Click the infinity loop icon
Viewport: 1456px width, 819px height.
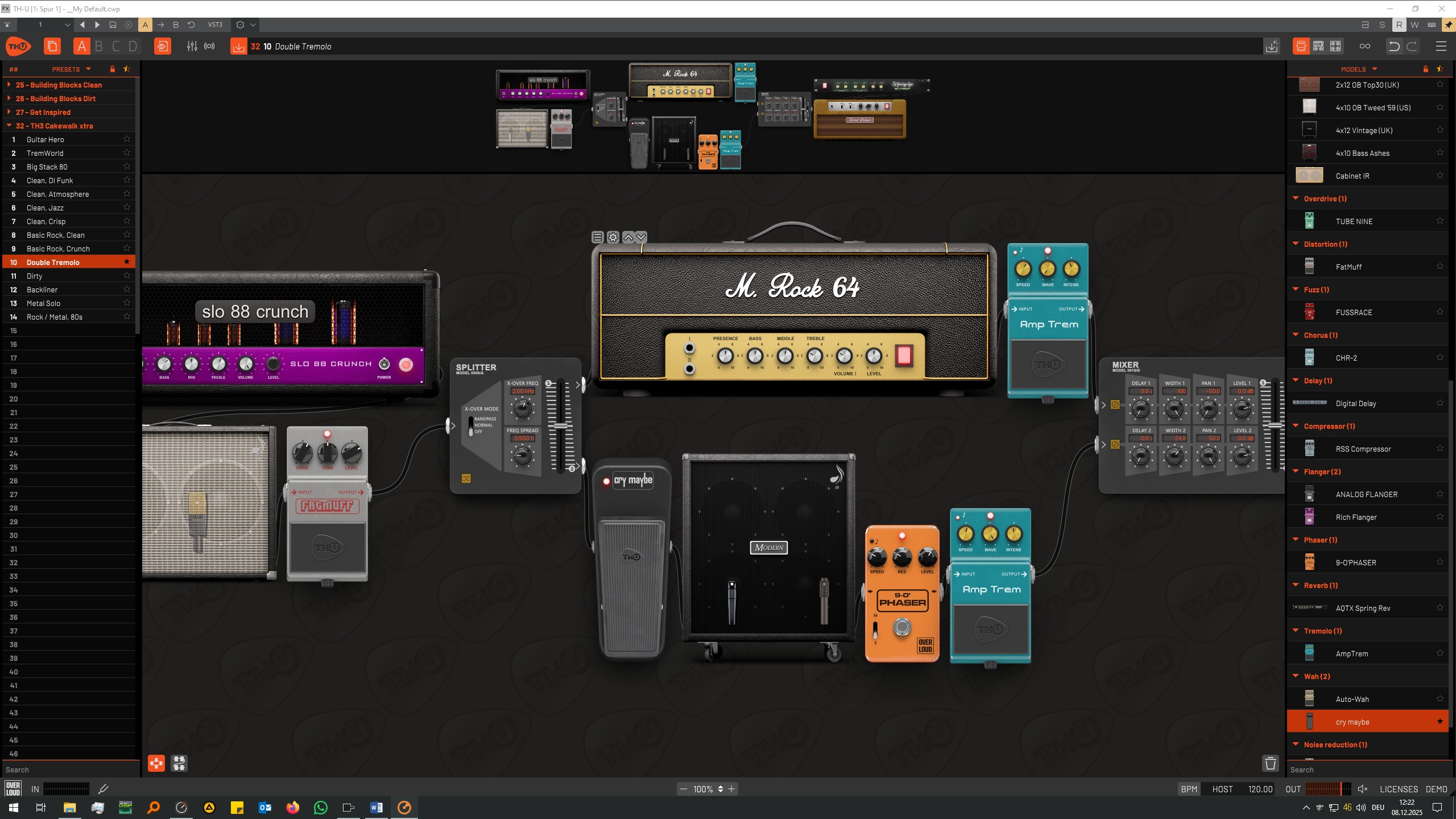(1364, 46)
